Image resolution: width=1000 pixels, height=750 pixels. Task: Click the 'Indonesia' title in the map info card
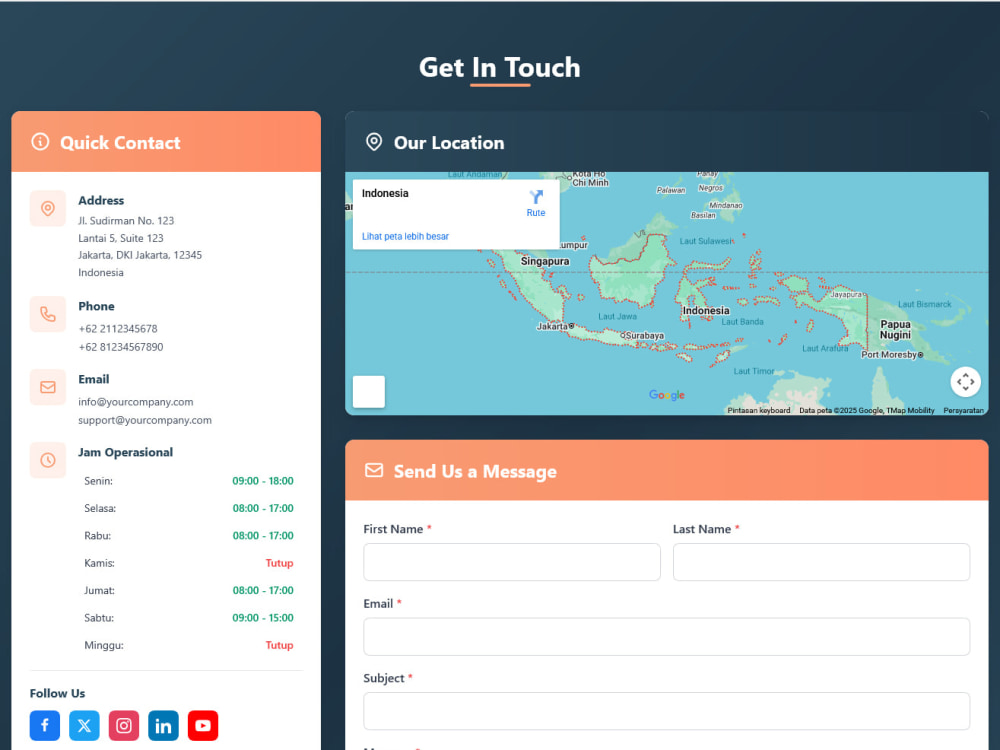(385, 193)
